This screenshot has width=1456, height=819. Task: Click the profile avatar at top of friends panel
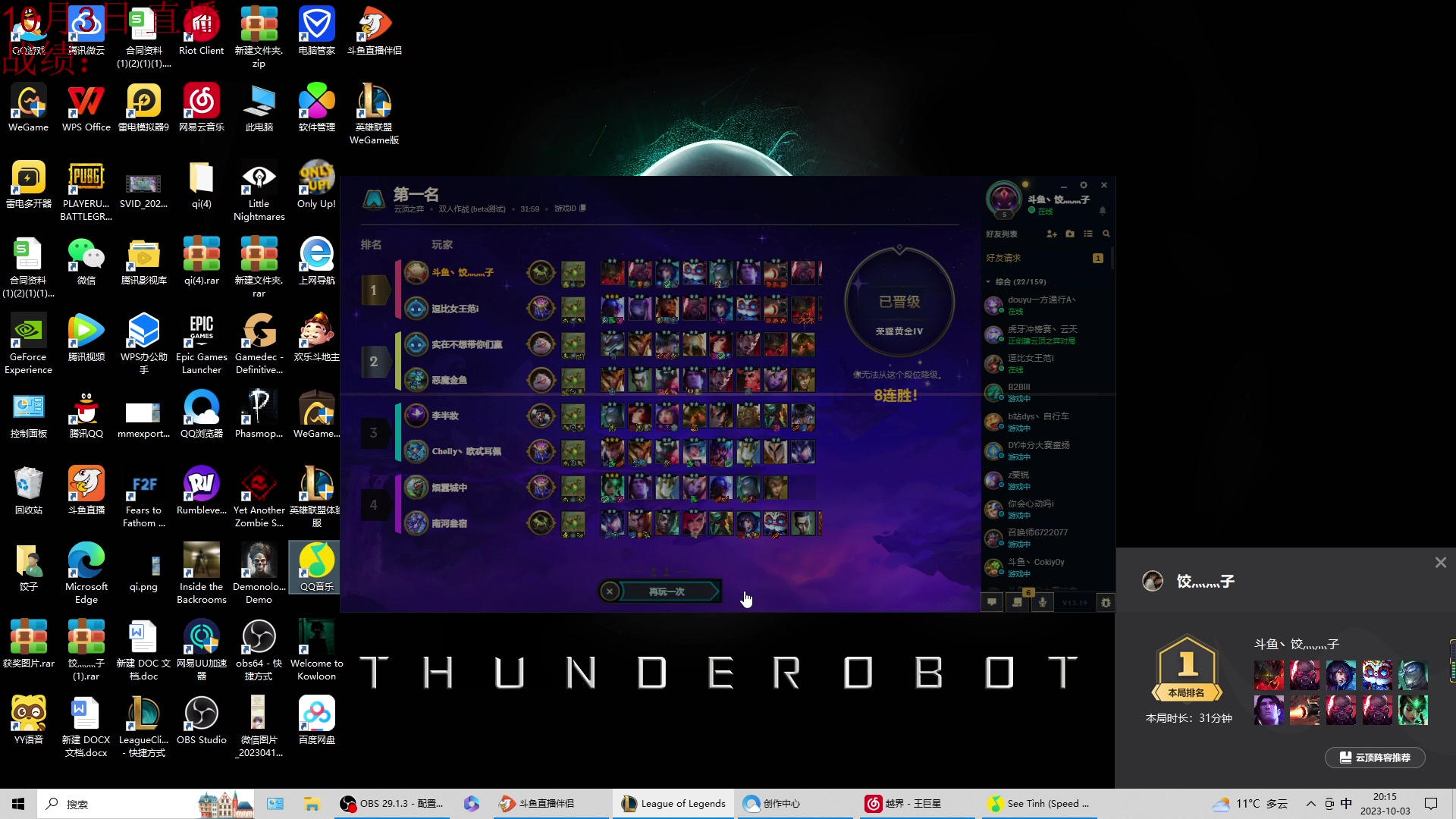coord(1004,199)
